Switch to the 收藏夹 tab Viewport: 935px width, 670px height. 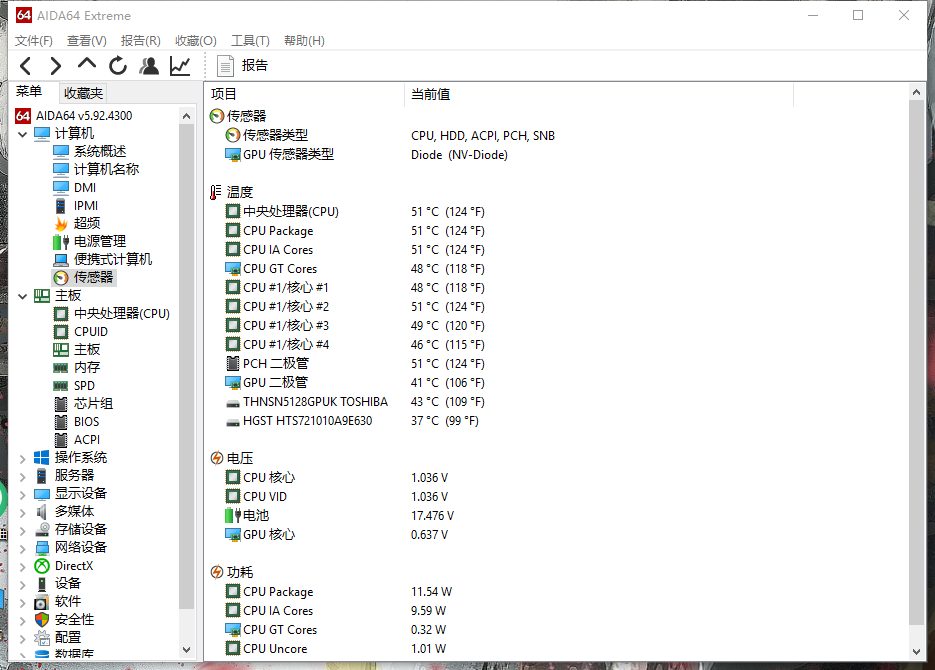83,93
